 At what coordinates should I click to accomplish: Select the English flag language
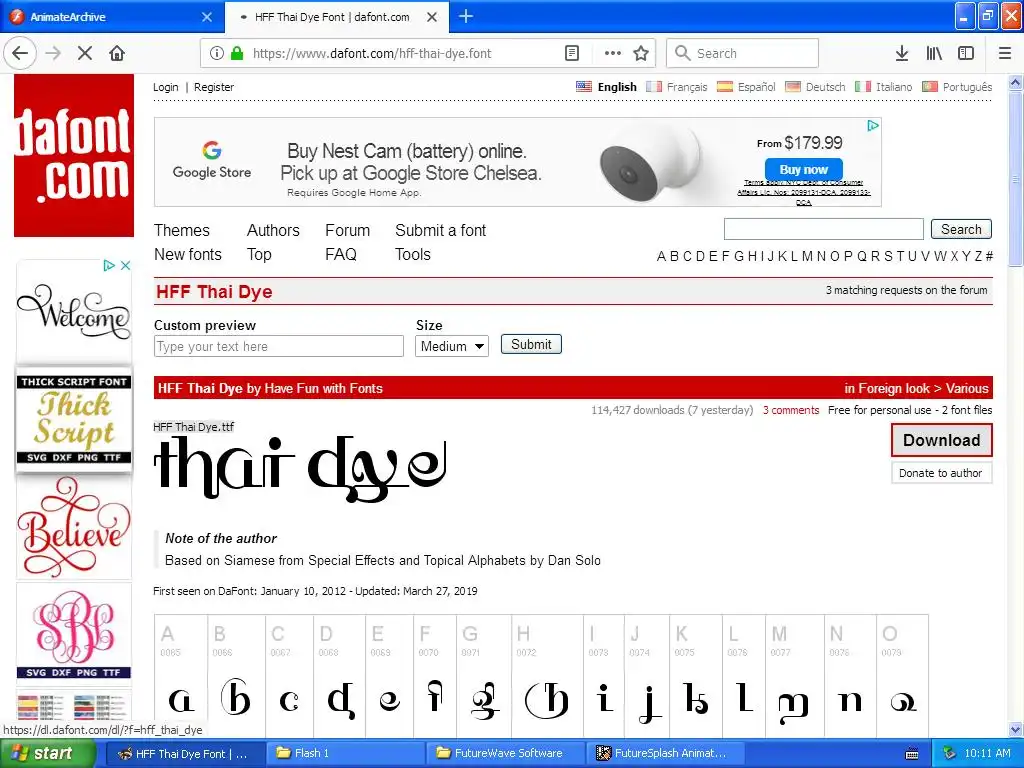point(606,87)
